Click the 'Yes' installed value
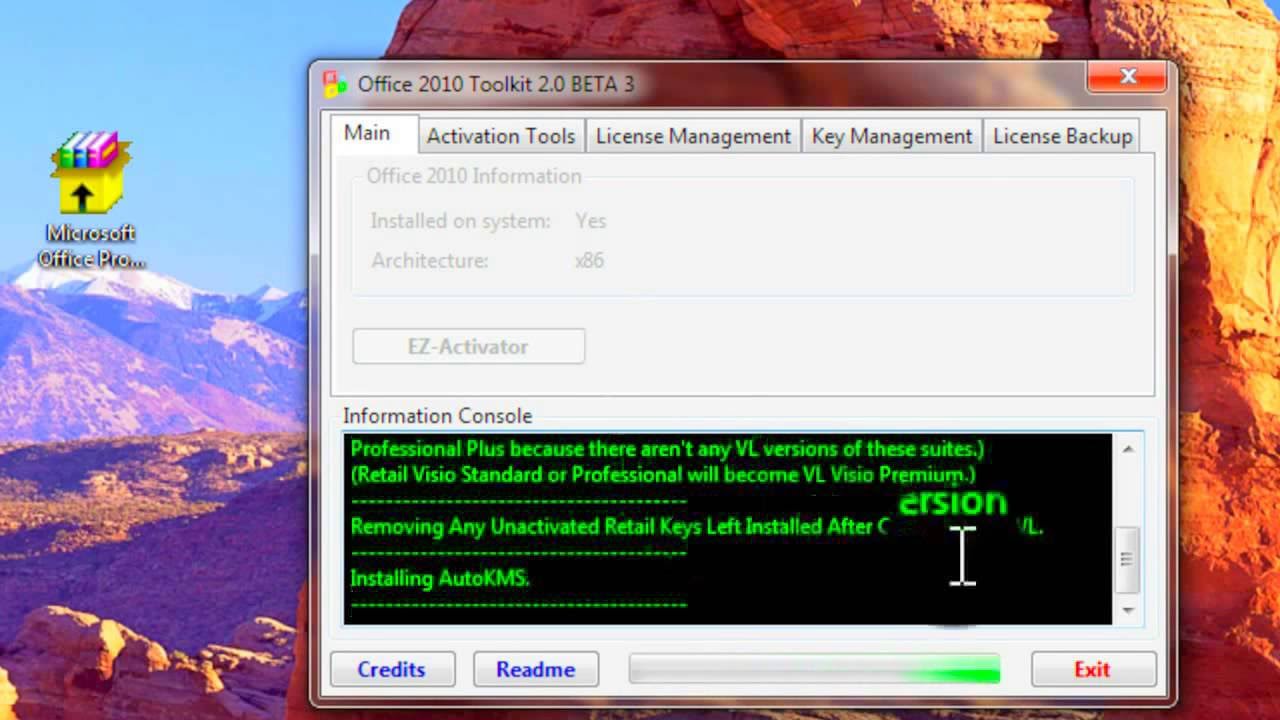The image size is (1280, 720). point(591,221)
